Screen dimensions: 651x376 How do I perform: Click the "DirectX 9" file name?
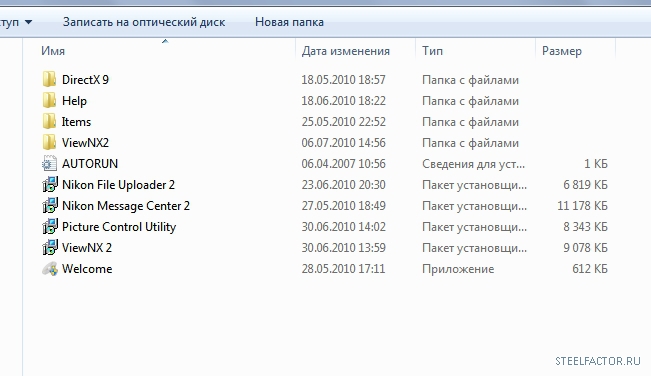pos(85,80)
